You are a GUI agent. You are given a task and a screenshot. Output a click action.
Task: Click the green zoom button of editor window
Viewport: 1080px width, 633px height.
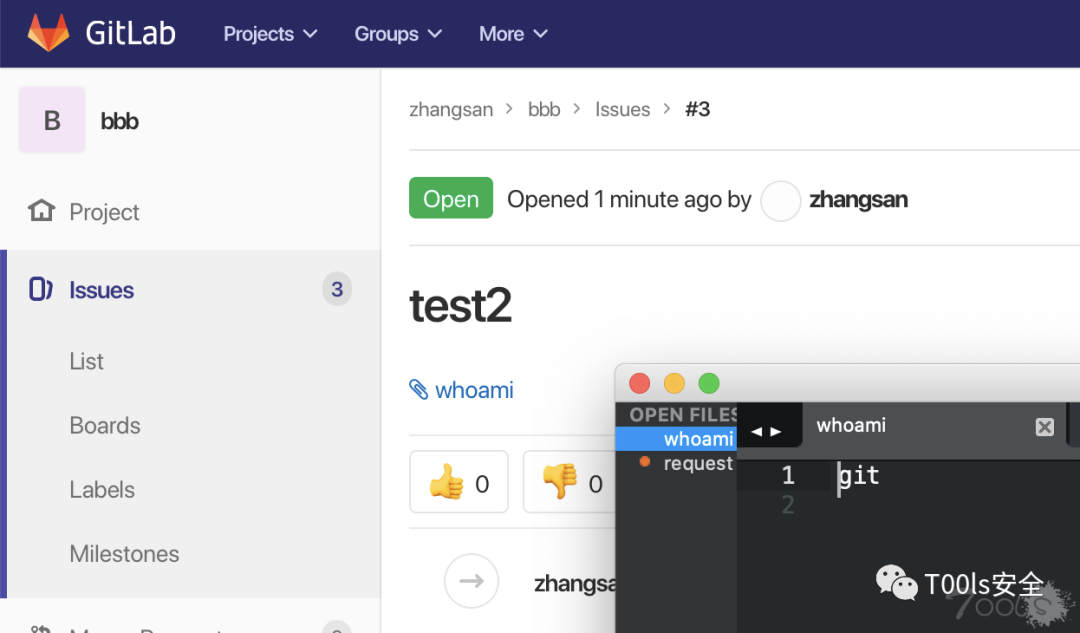709,383
